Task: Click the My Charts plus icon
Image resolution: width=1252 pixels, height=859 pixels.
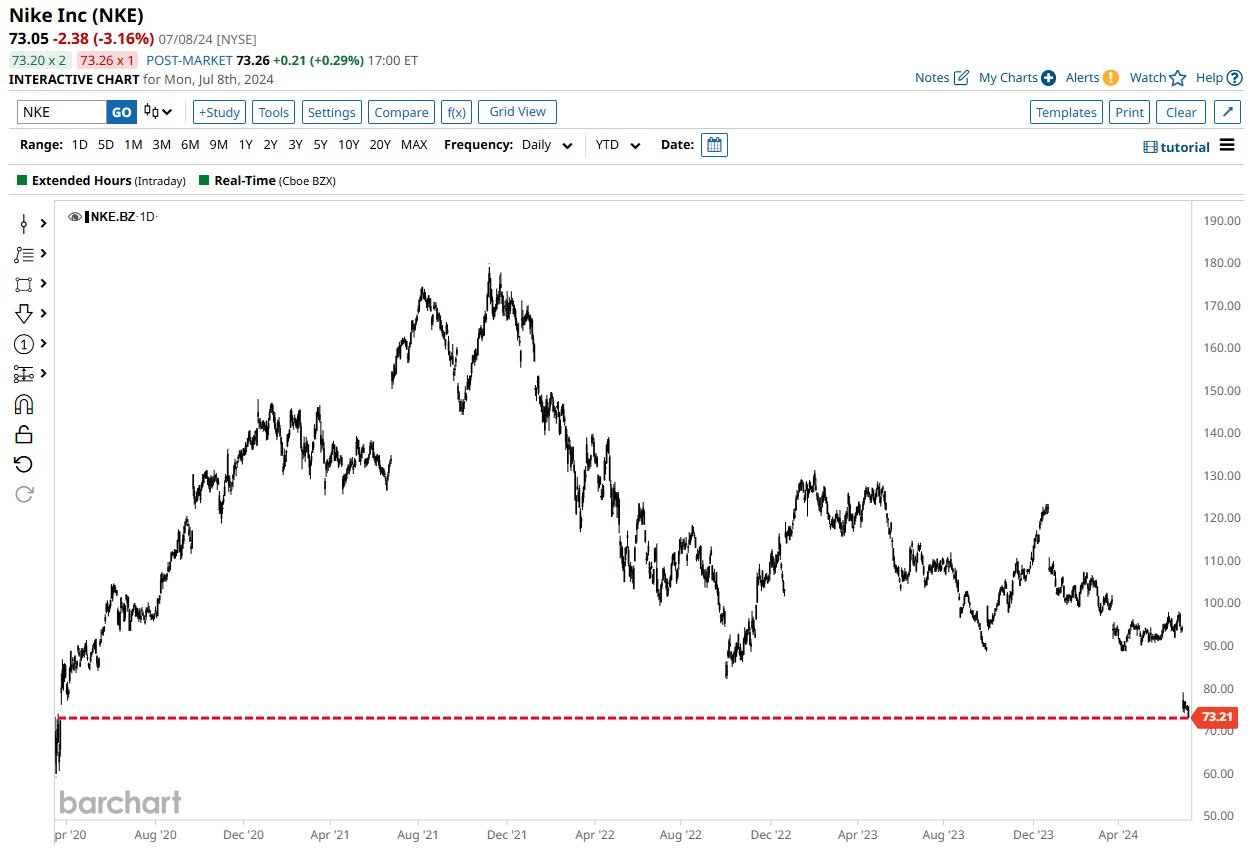Action: tap(1048, 78)
